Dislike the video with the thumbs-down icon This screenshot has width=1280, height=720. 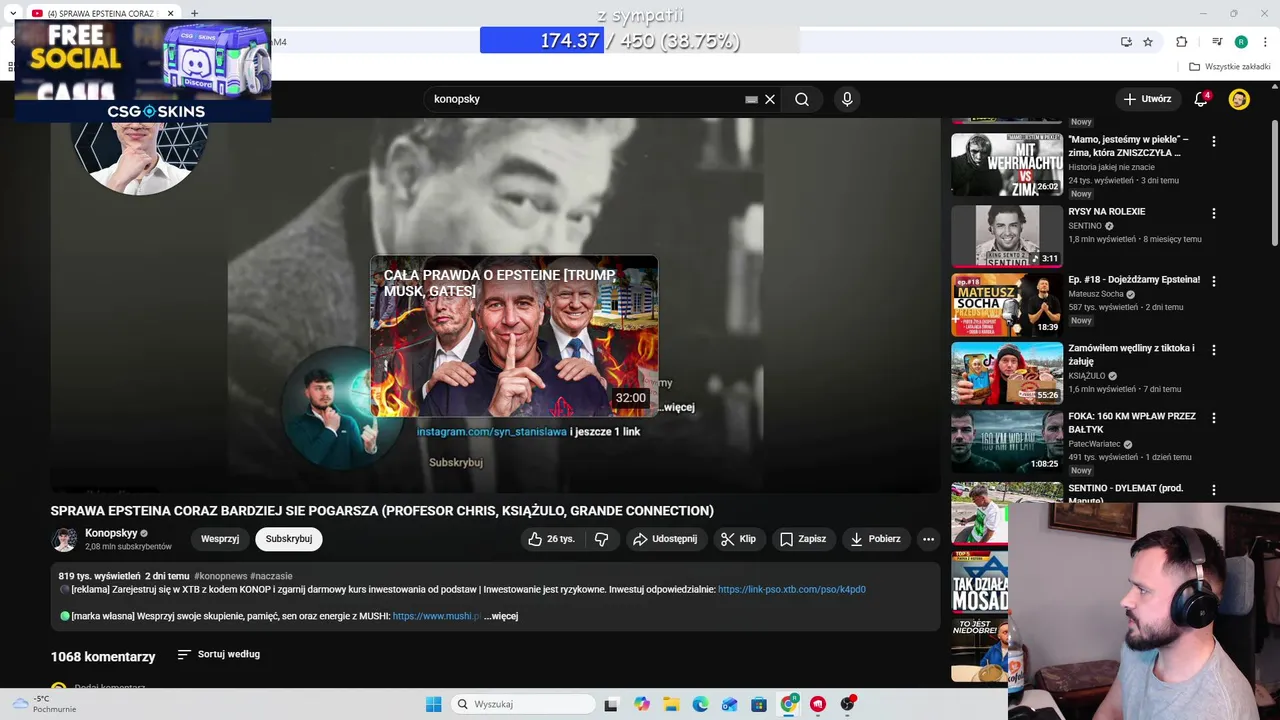point(601,539)
